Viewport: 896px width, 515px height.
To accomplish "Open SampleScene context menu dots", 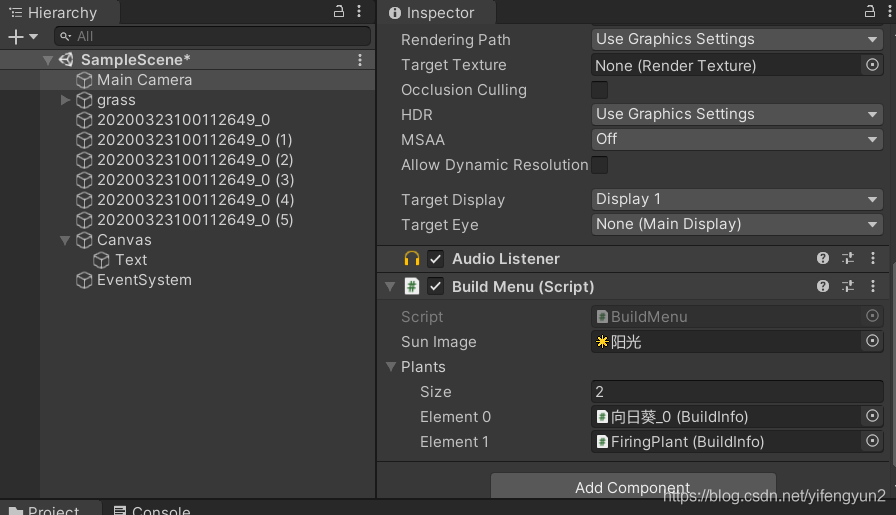I will point(360,60).
